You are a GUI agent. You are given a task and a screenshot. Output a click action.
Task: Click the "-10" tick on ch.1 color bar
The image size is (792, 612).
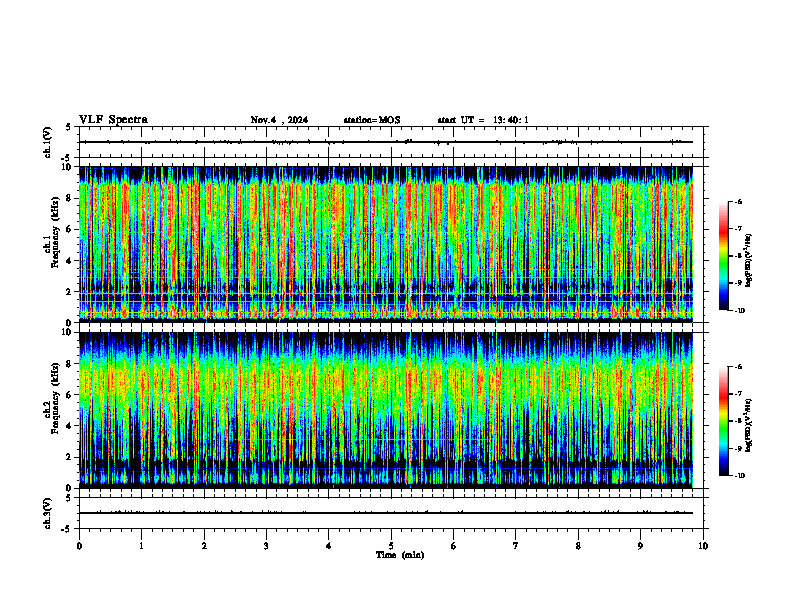click(x=739, y=311)
